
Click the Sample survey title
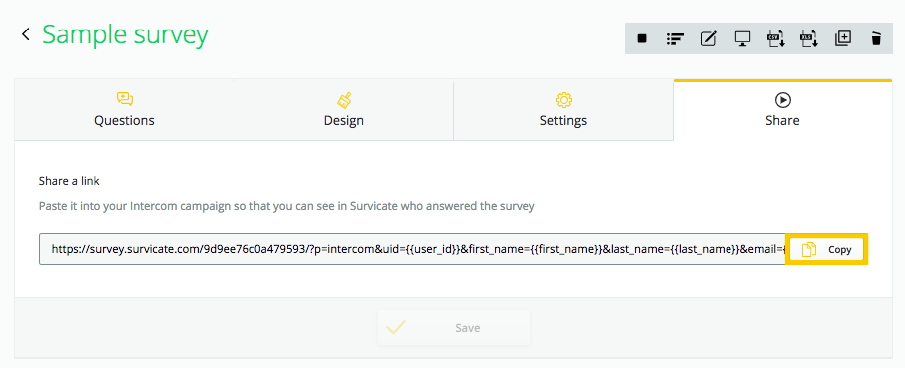click(125, 35)
